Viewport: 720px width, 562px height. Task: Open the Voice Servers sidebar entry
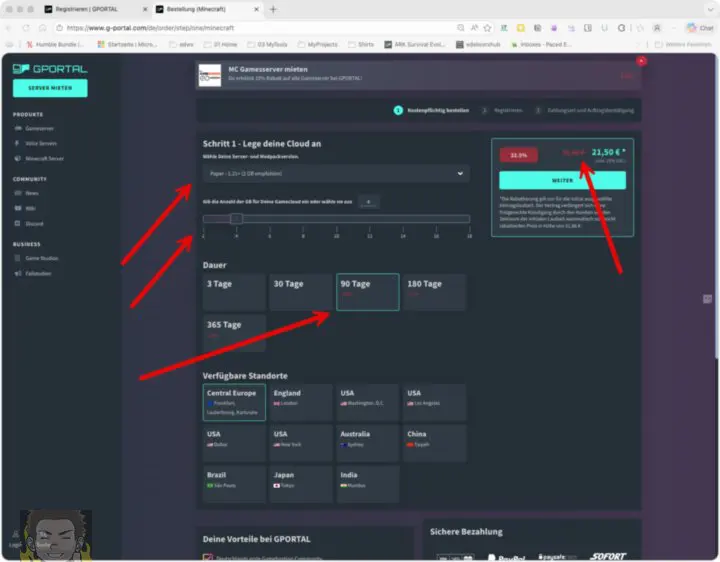43,143
